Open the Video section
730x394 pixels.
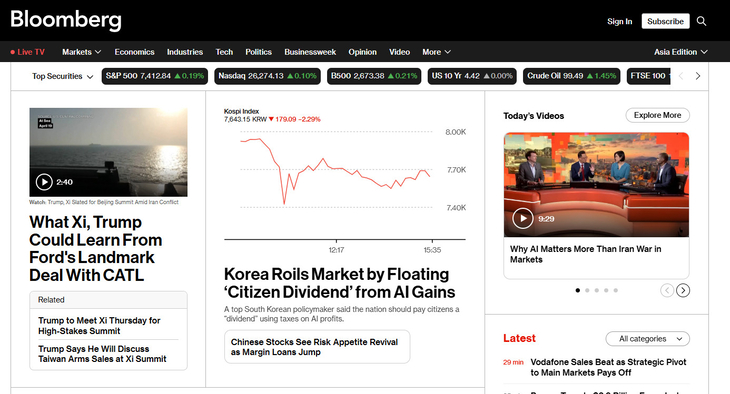coord(399,52)
